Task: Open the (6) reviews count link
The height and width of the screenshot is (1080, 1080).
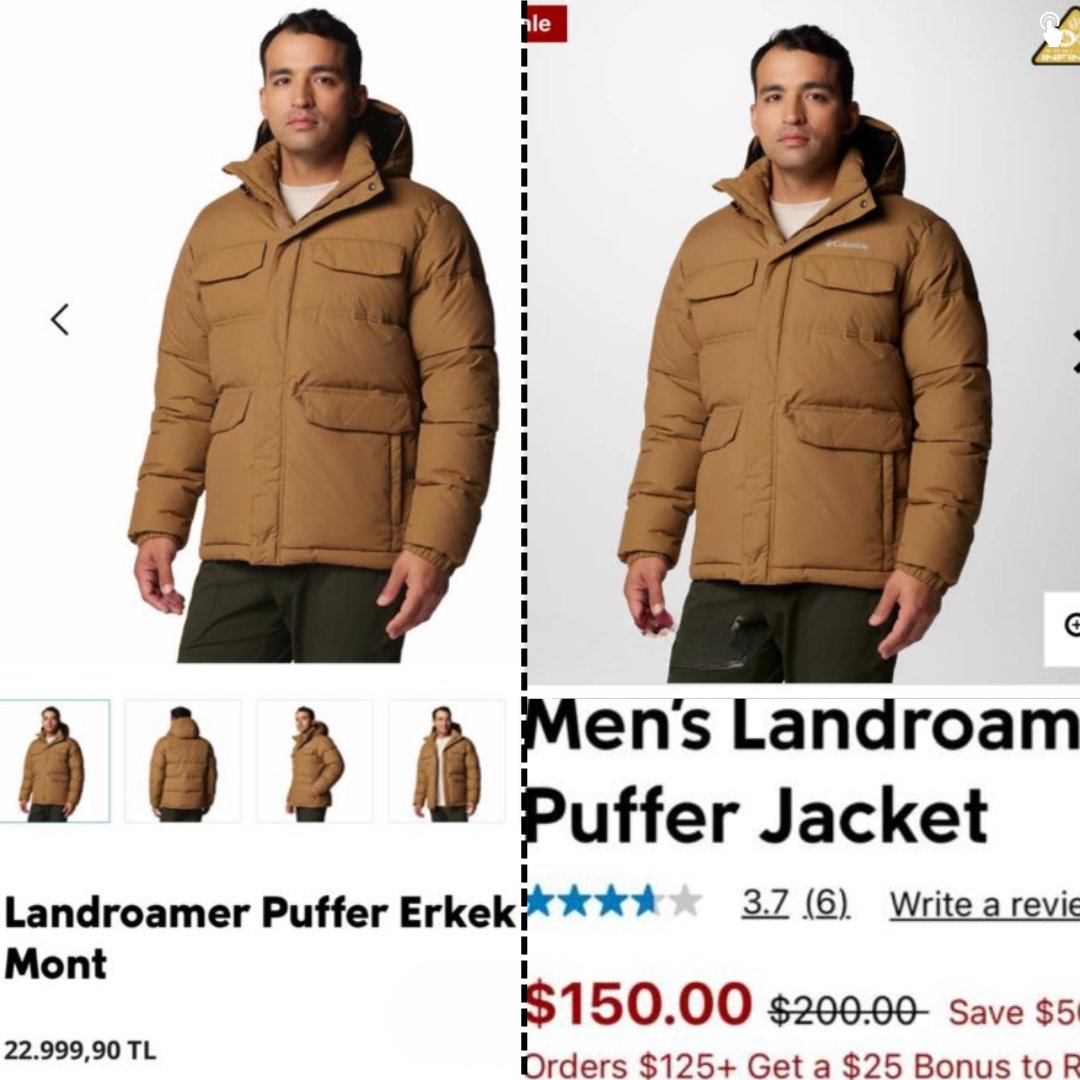Action: coord(827,903)
